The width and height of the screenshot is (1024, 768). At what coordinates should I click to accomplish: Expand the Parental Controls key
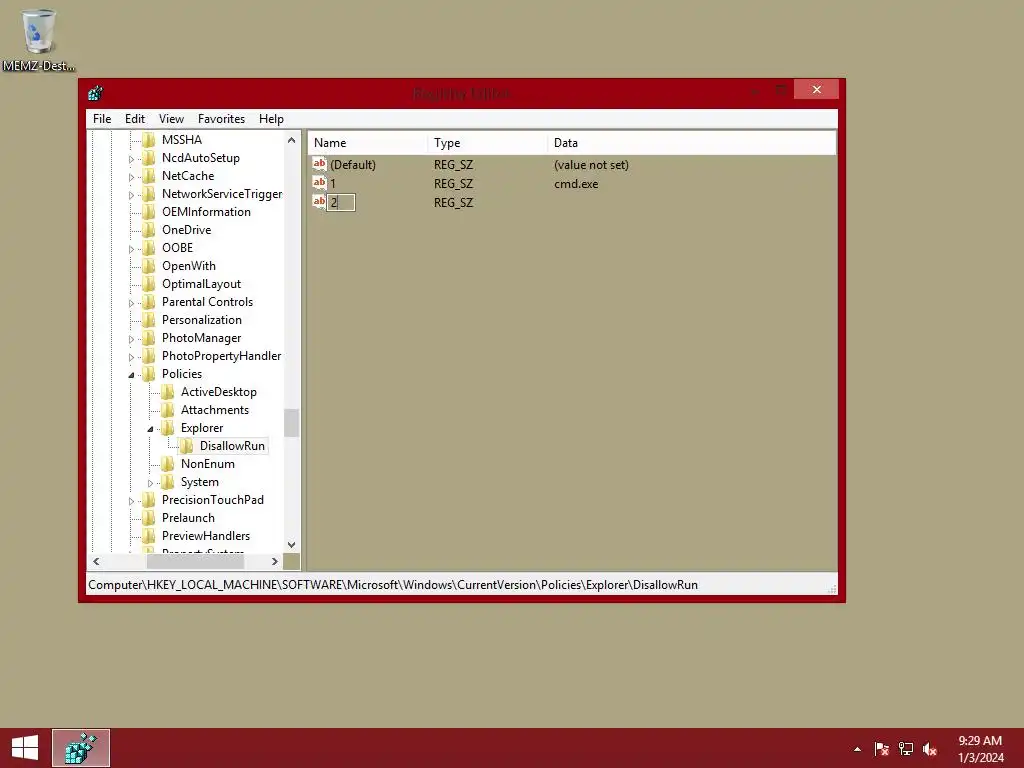click(131, 303)
